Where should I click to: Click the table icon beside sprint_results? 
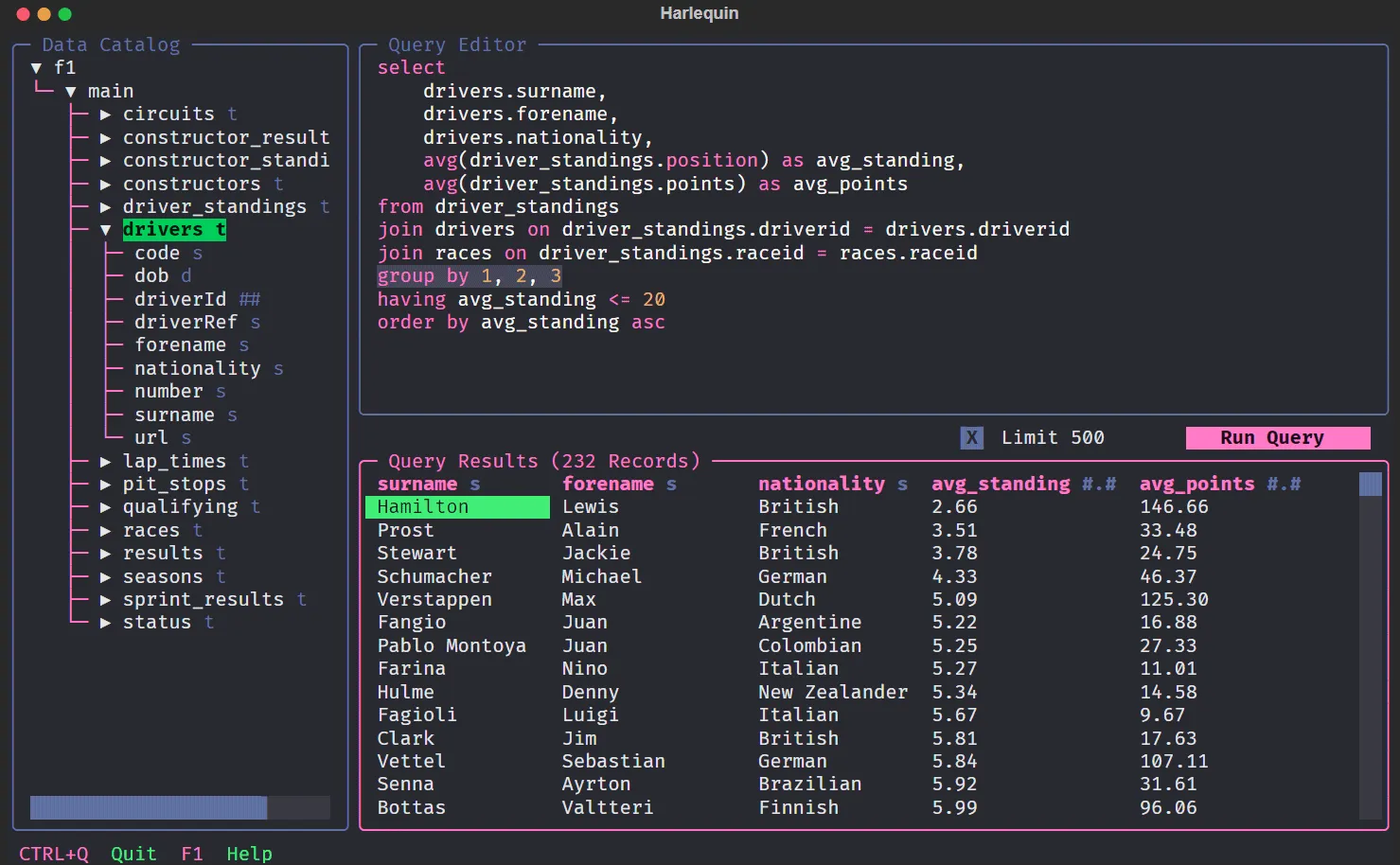pos(301,599)
